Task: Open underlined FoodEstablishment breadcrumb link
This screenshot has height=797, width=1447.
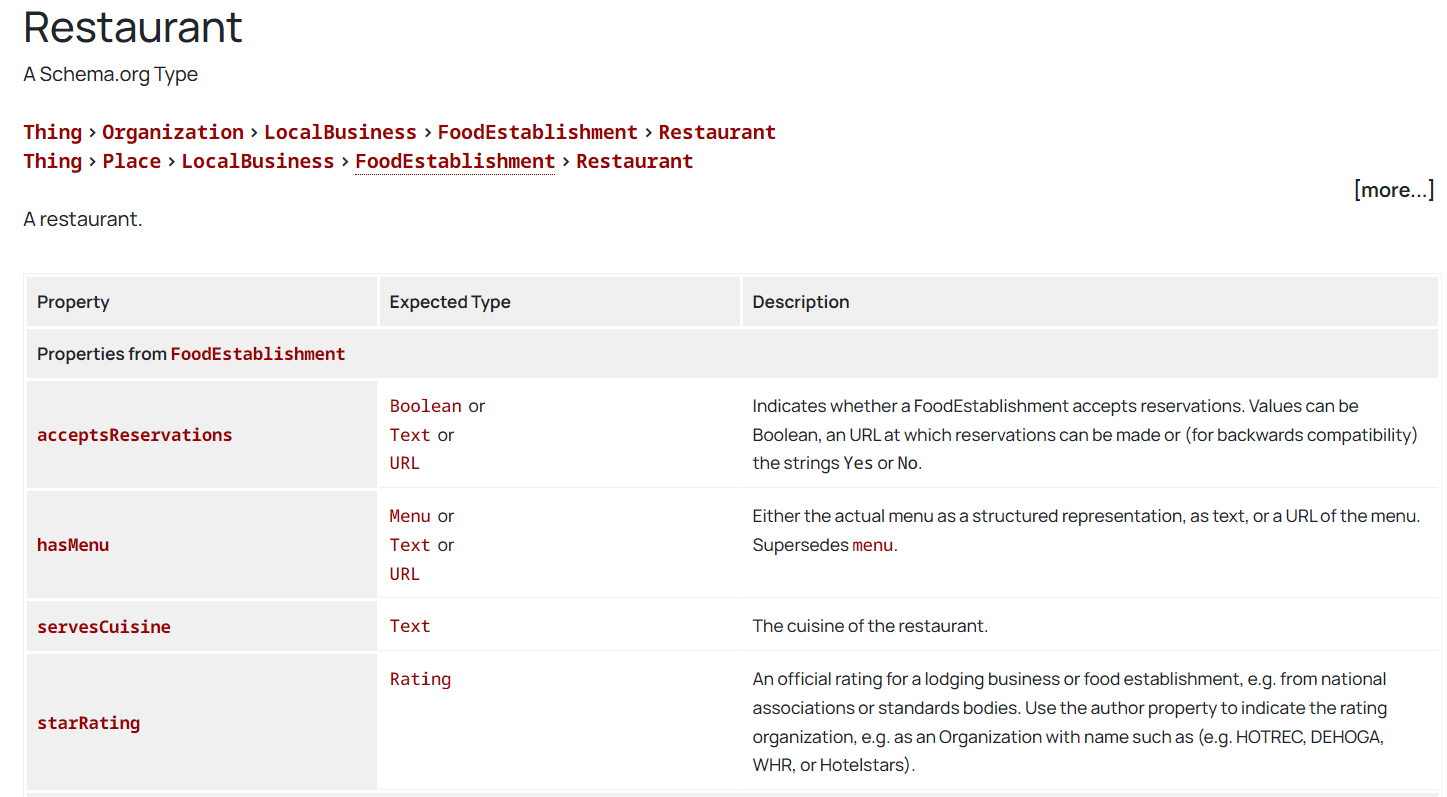Action: [455, 161]
